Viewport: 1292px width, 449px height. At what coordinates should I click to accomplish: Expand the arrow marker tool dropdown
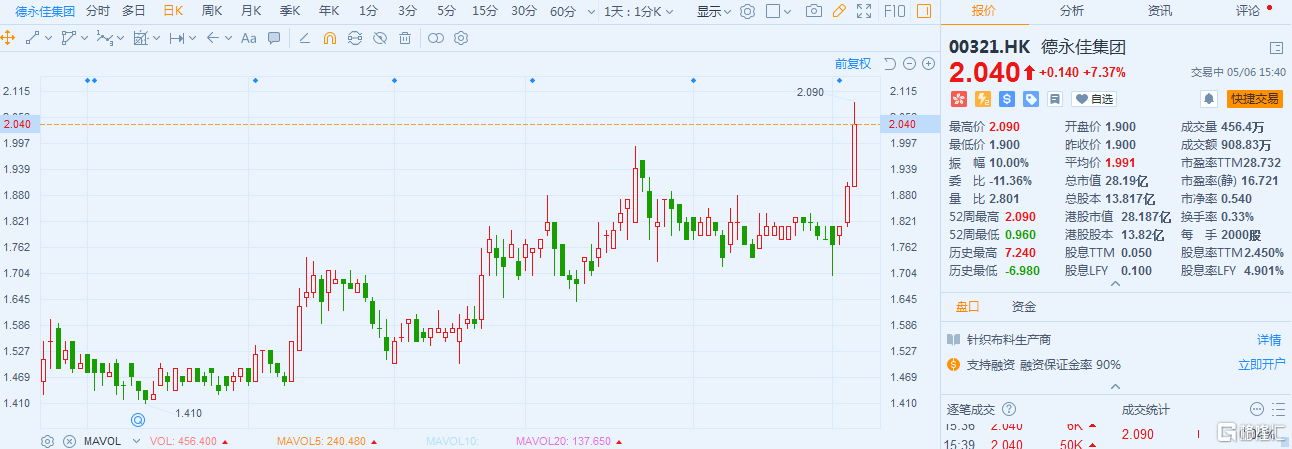[x=228, y=38]
